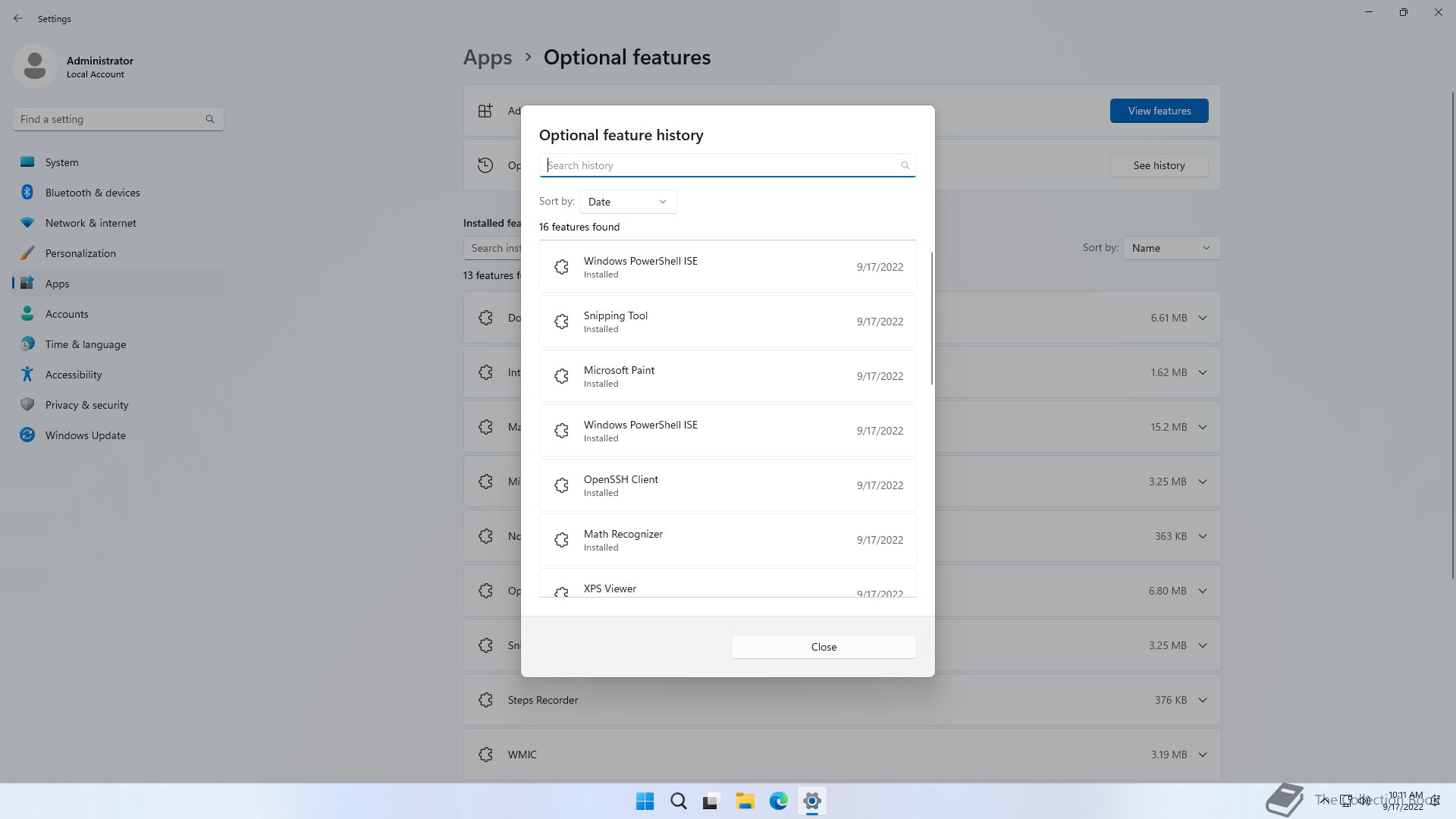
Task: Click the Accessibility figure icon
Action: pyautogui.click(x=27, y=375)
